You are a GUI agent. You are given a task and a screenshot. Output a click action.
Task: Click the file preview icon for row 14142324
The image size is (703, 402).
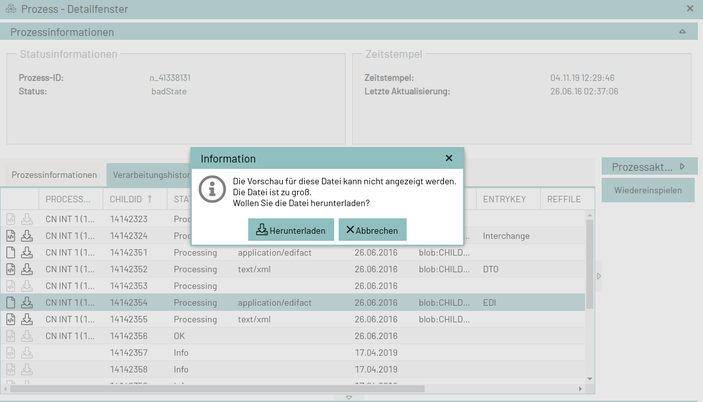point(11,236)
